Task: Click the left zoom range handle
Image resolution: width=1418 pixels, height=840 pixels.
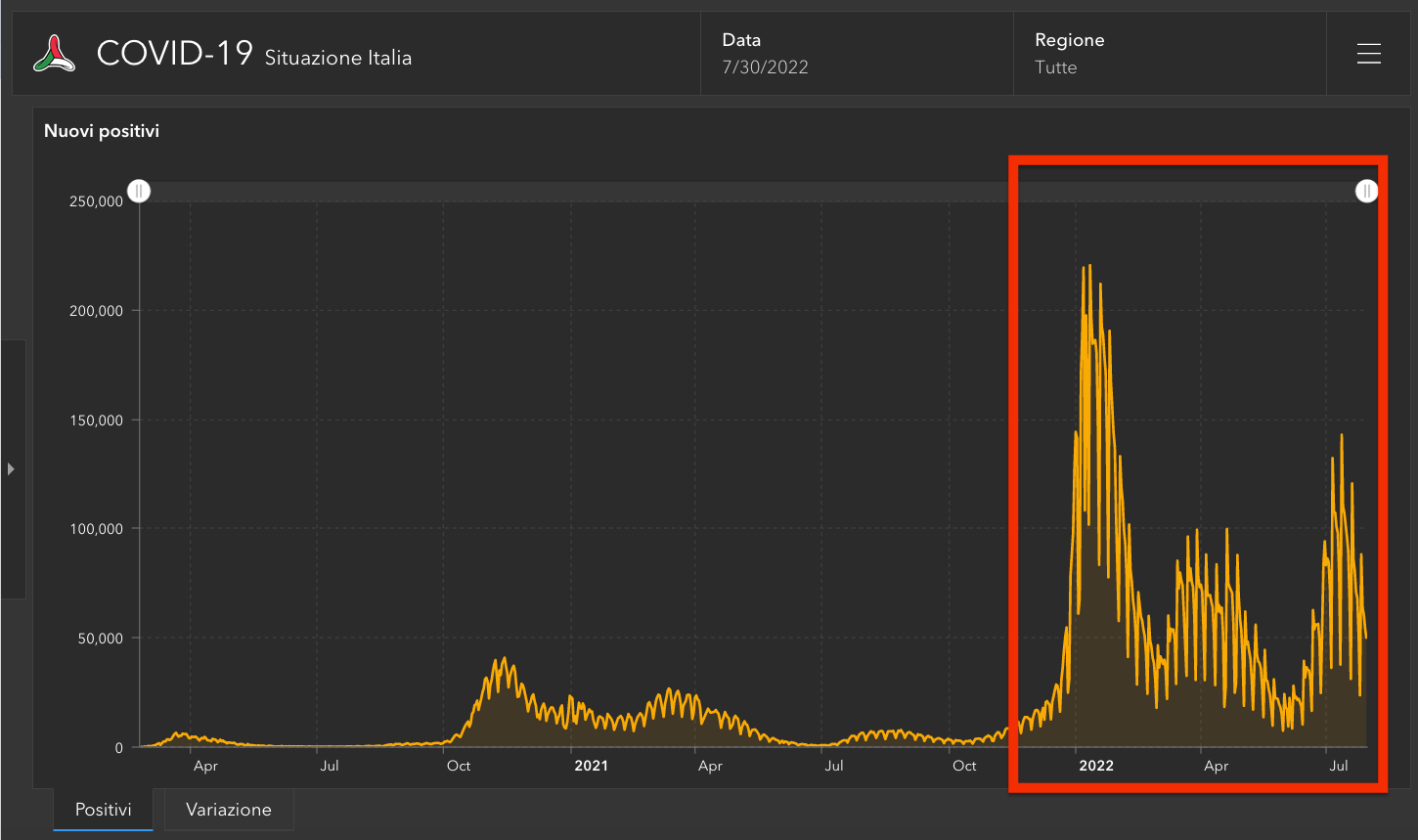Action: [x=140, y=191]
